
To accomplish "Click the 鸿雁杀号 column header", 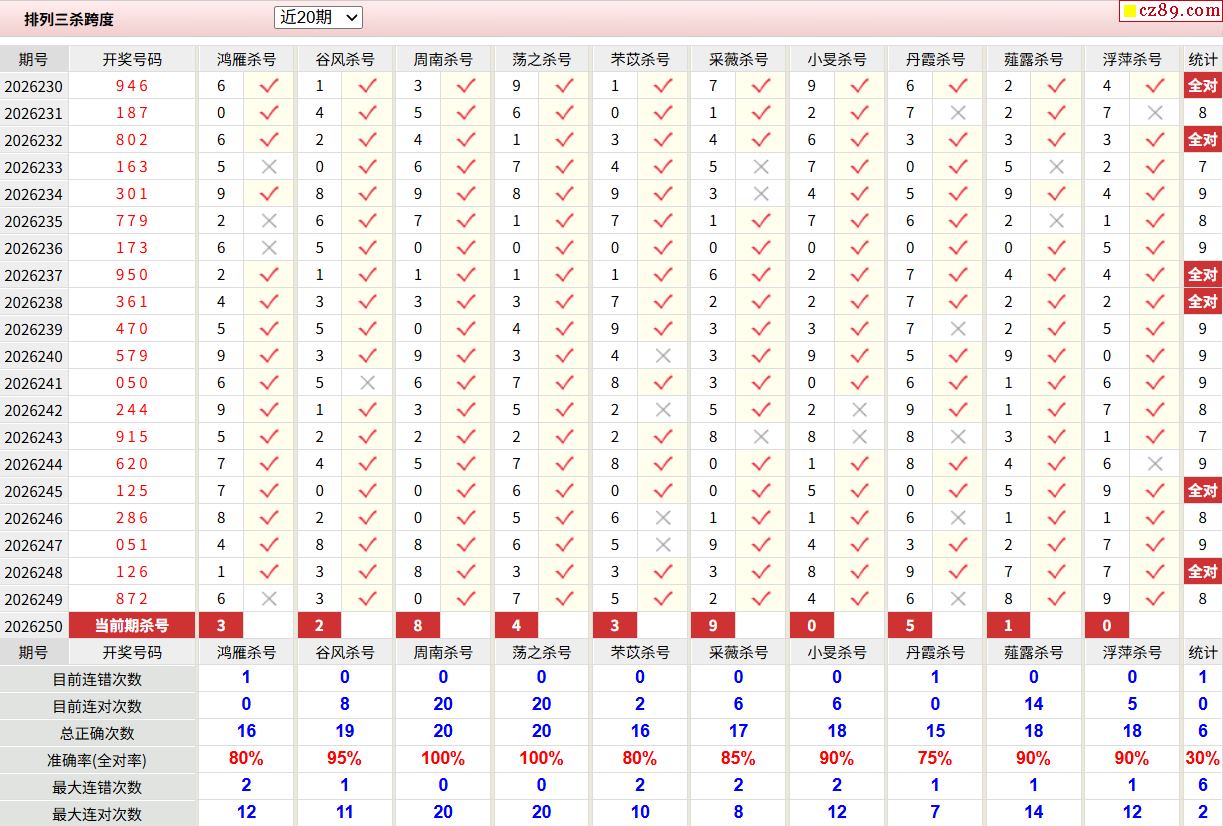I will (247, 59).
